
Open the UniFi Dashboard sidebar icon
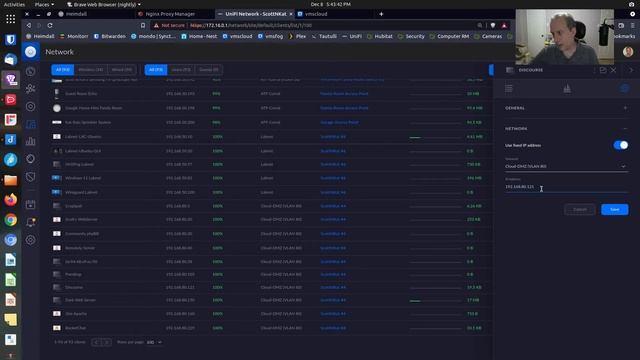[31, 71]
